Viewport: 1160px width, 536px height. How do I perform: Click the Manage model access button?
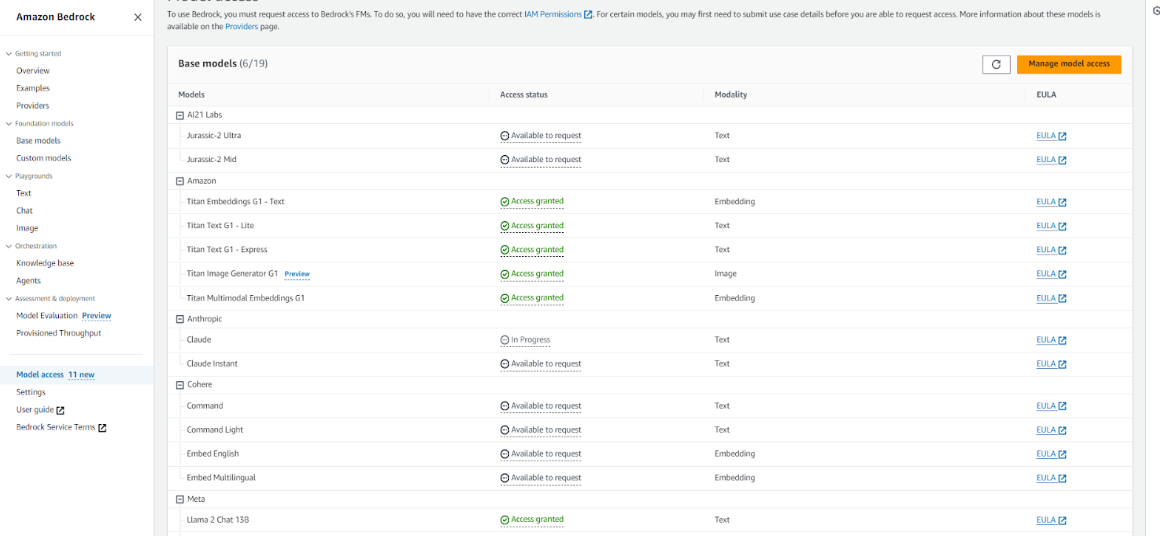(x=1068, y=64)
